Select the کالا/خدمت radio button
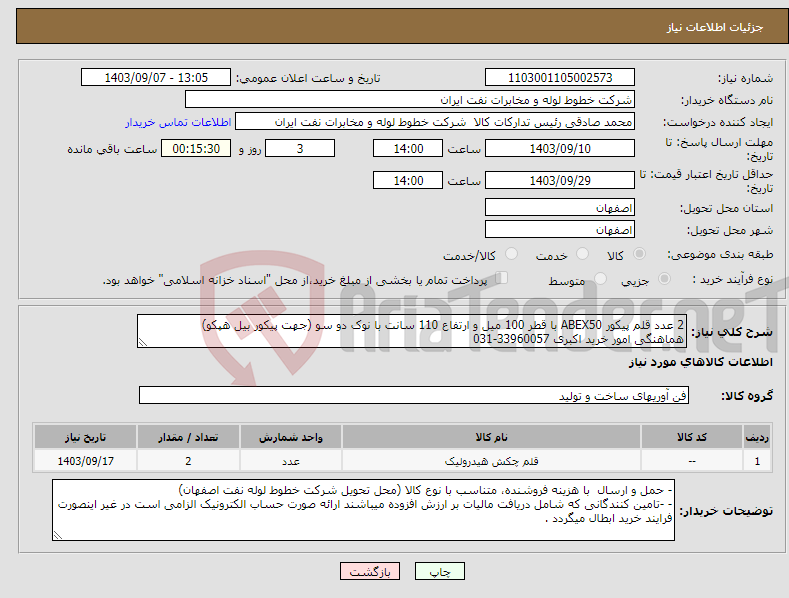Image resolution: width=789 pixels, height=598 pixels. (511, 254)
